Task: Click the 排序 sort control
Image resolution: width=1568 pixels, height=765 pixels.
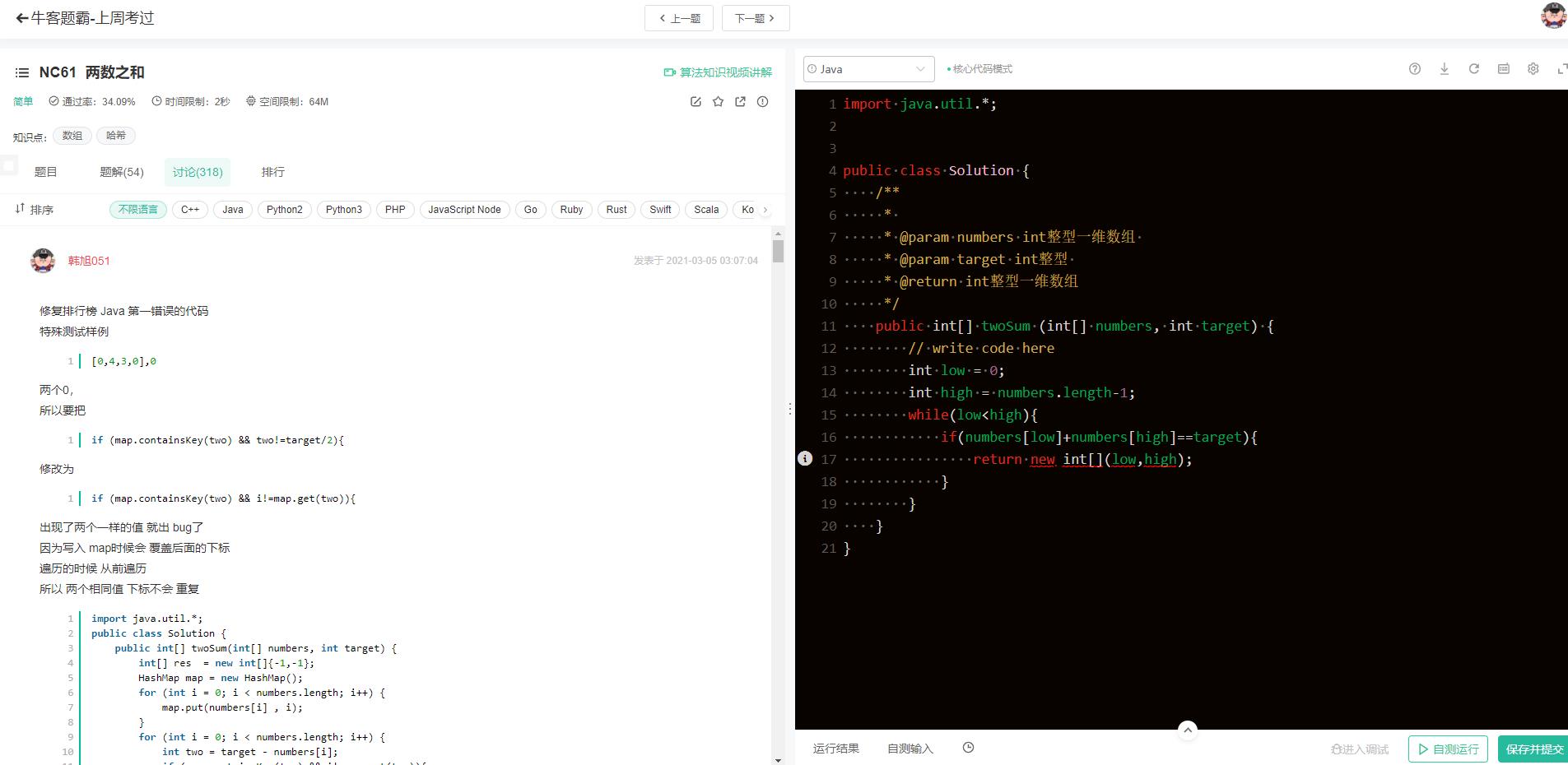Action: pyautogui.click(x=35, y=210)
